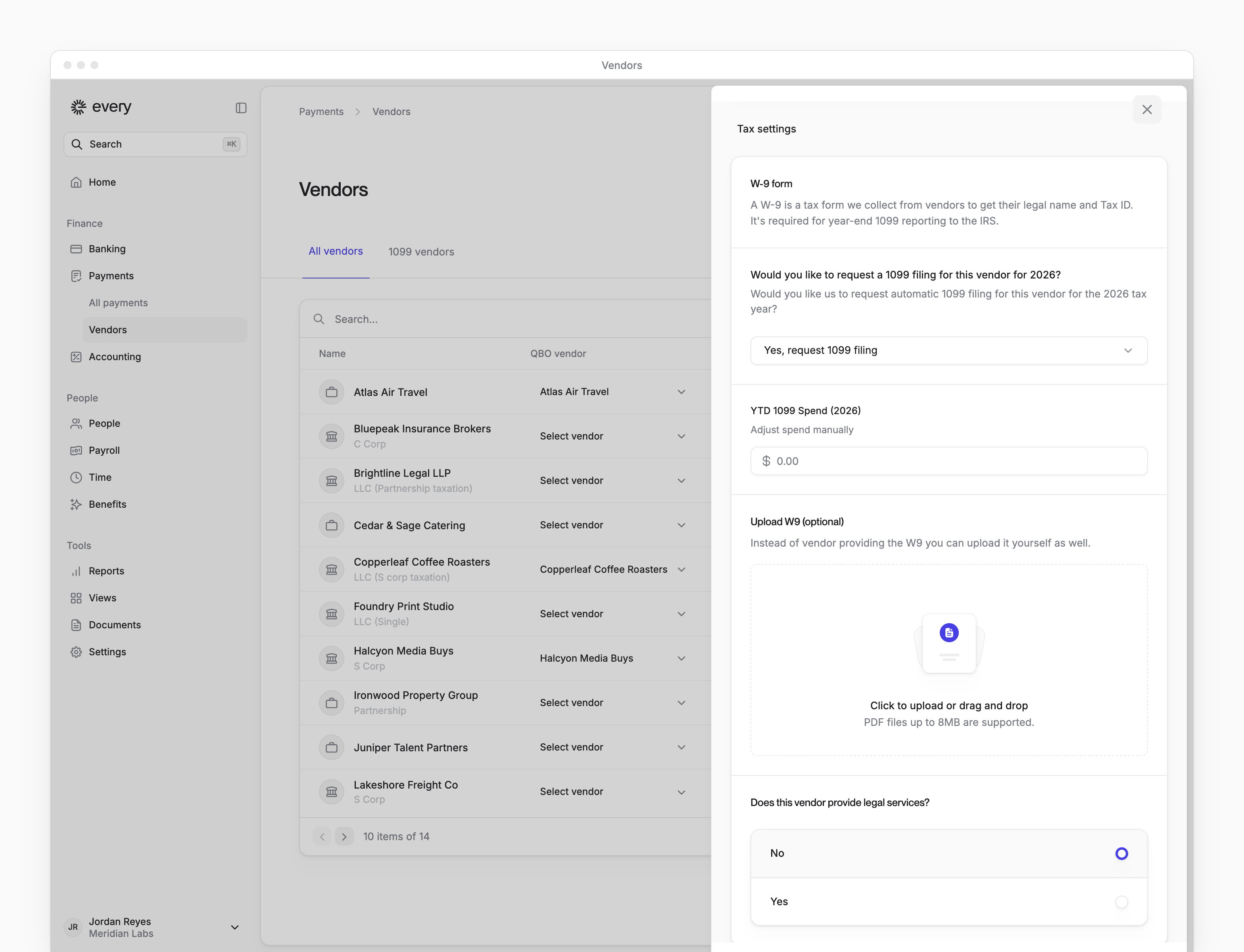Click the Payments breadcrumb link
1244x952 pixels.
pyautogui.click(x=321, y=111)
